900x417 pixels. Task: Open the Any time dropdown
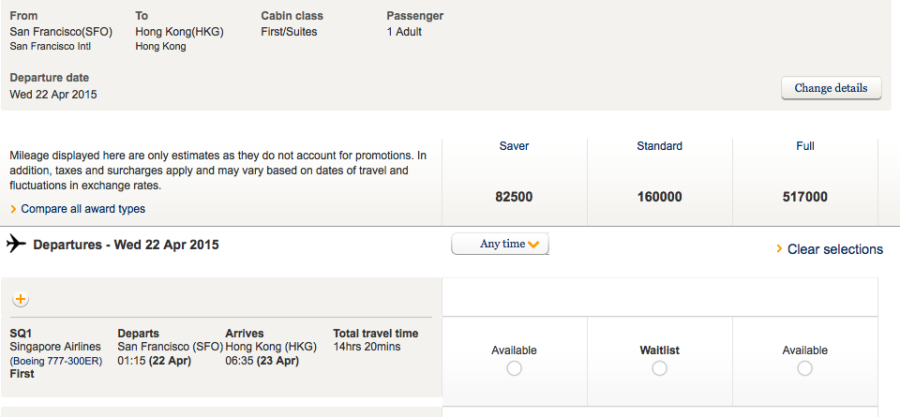(501, 244)
